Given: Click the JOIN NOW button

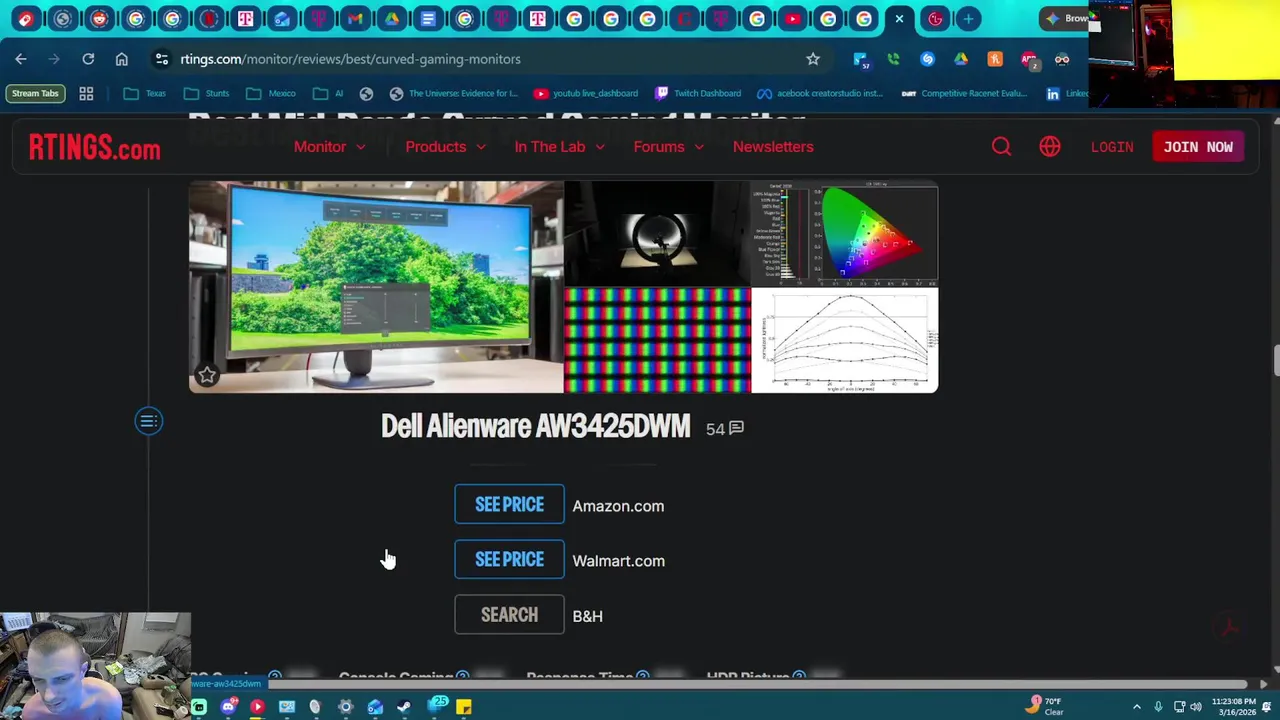Looking at the screenshot, I should click(1198, 147).
